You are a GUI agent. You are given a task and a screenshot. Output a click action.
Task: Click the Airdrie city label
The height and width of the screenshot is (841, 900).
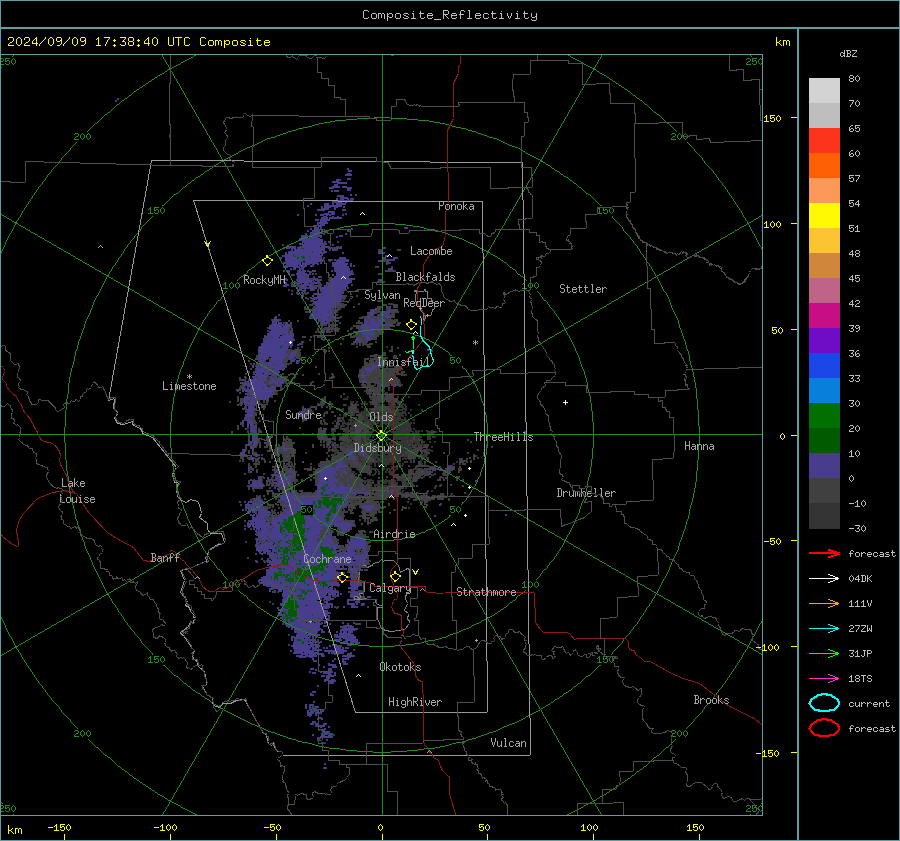click(394, 534)
